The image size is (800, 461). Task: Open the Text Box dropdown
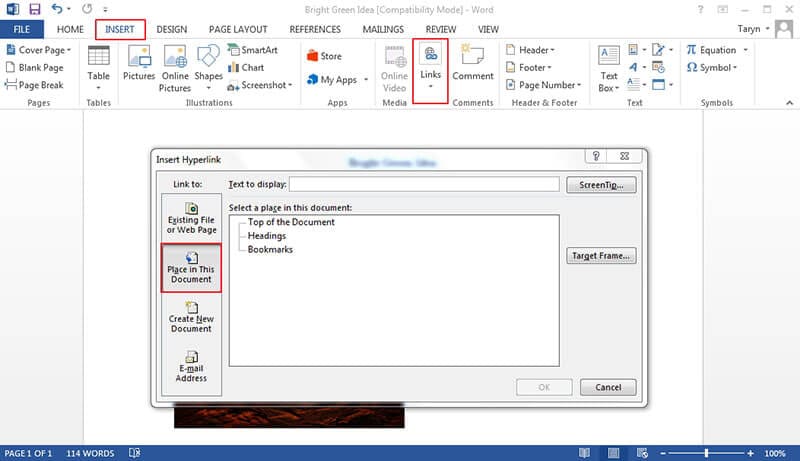click(609, 69)
